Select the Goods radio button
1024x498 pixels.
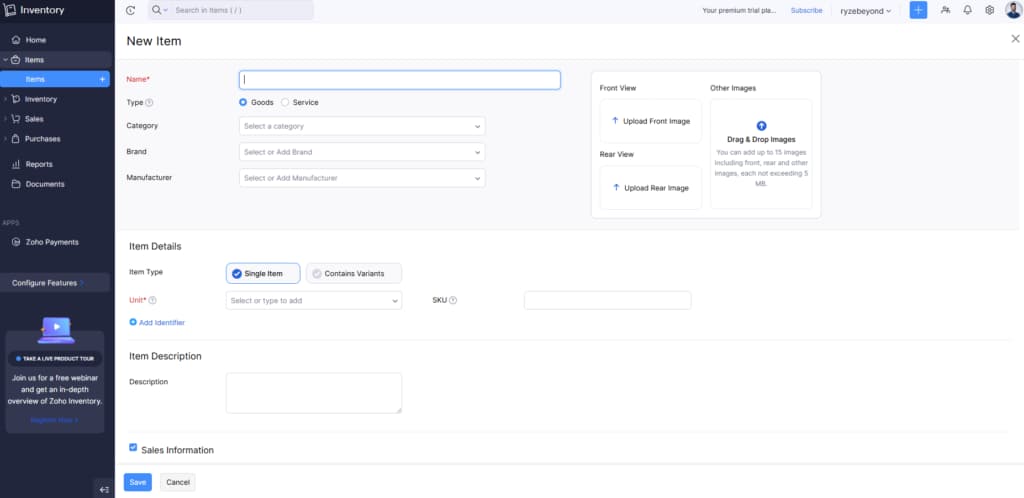coord(243,102)
